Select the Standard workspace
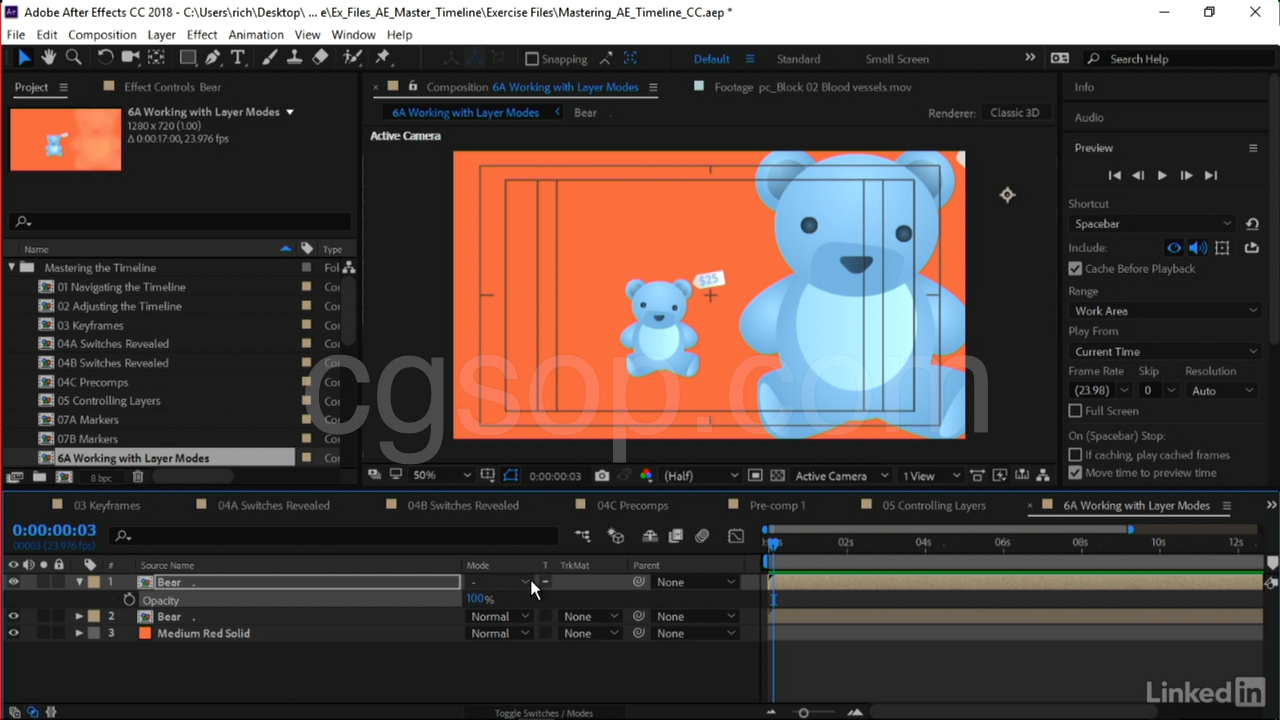 (798, 59)
